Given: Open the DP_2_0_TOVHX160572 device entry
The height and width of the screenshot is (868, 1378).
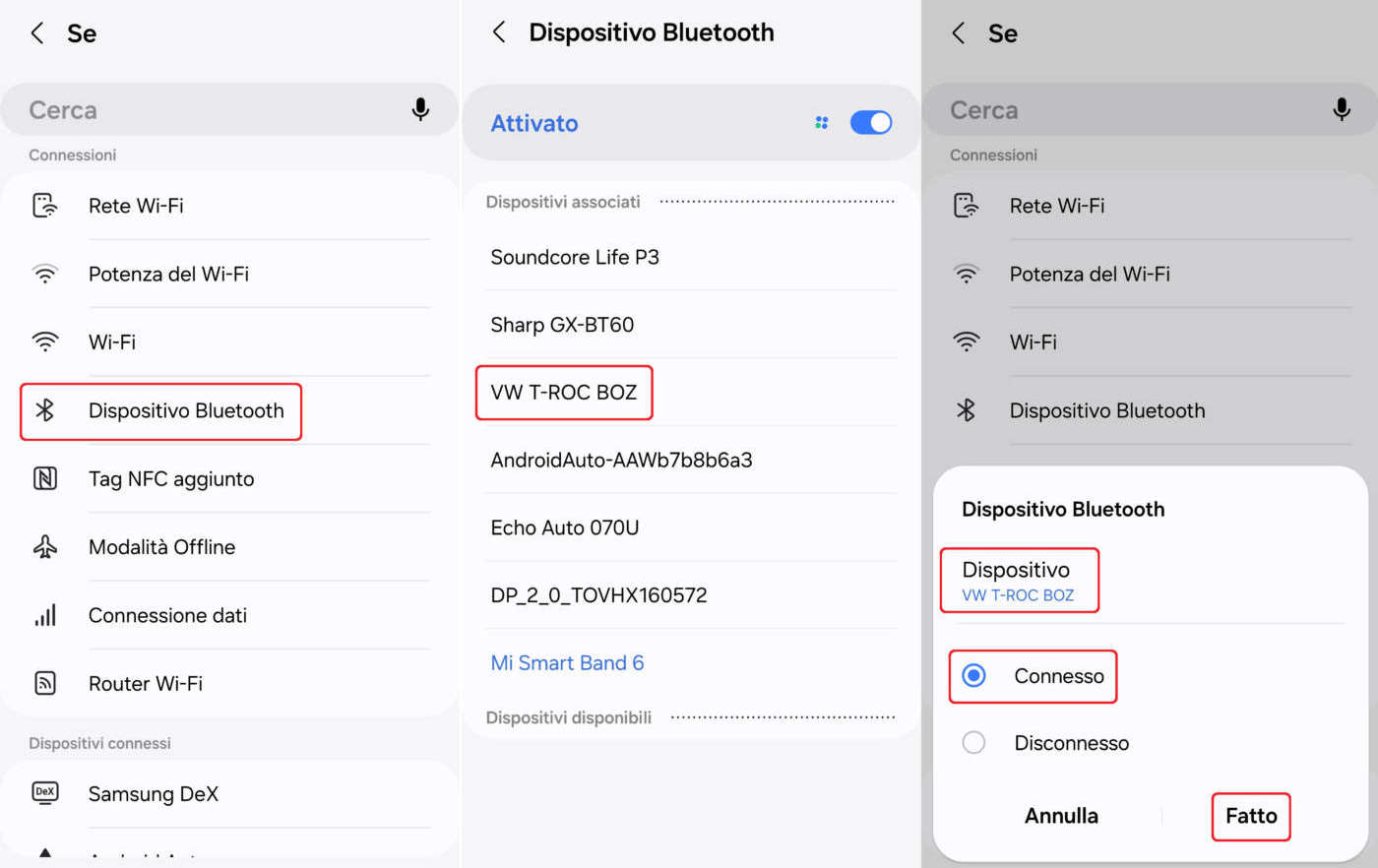Looking at the screenshot, I should pos(598,595).
